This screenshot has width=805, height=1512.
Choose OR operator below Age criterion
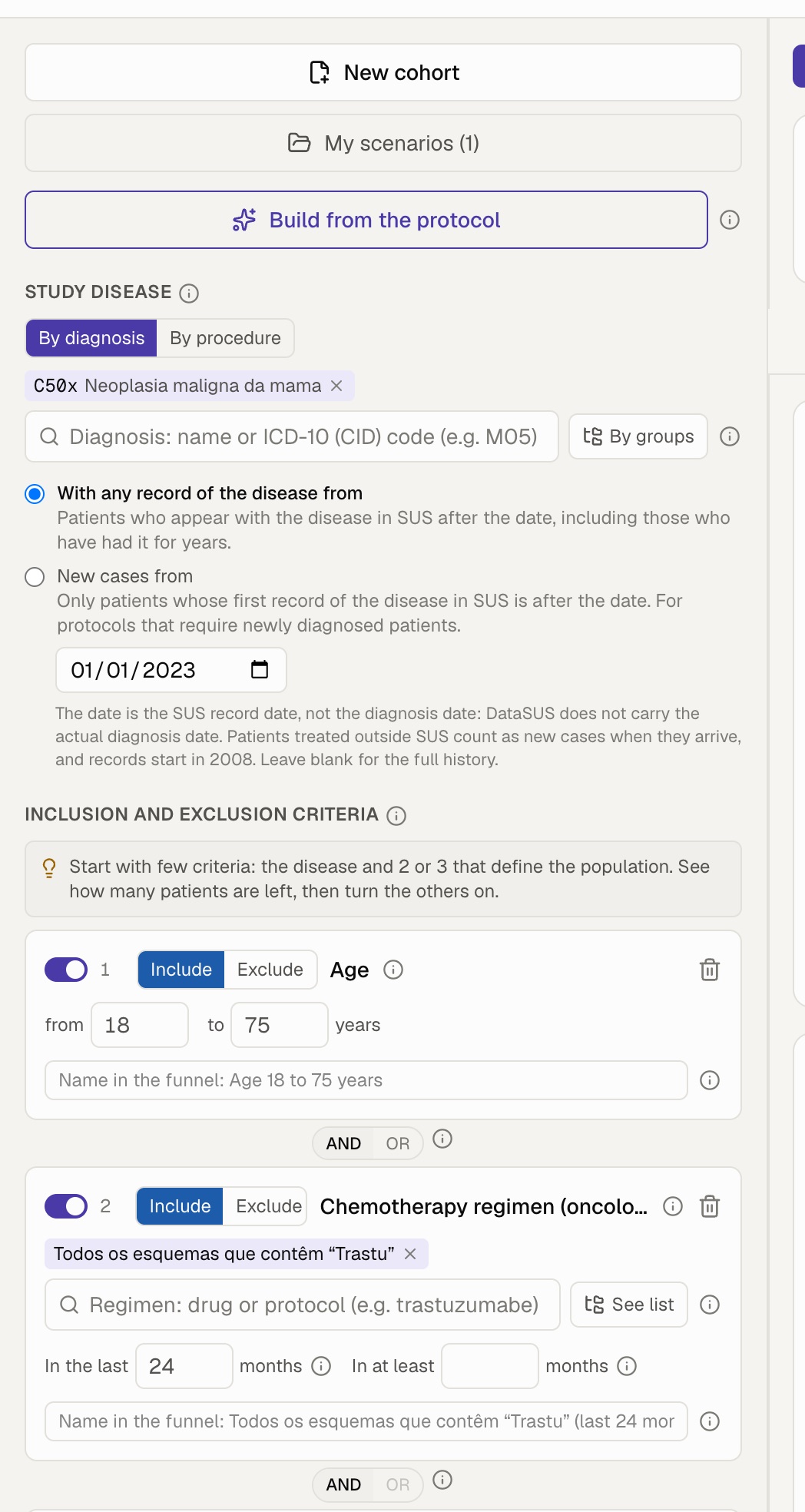(398, 1143)
